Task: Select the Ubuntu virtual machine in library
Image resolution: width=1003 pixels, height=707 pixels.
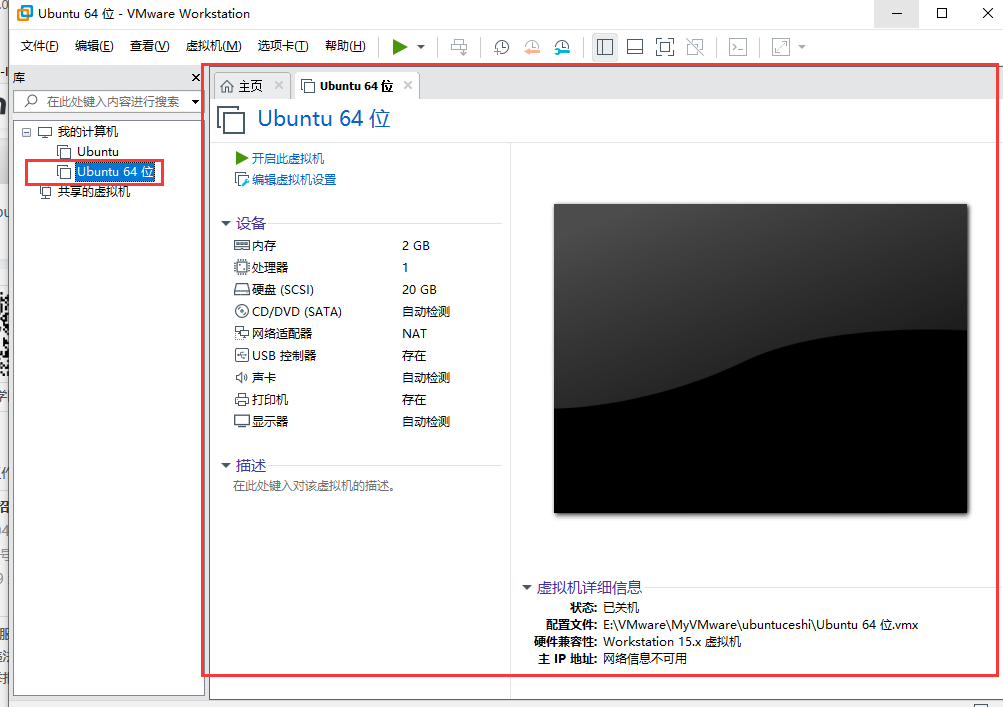Action: point(98,152)
